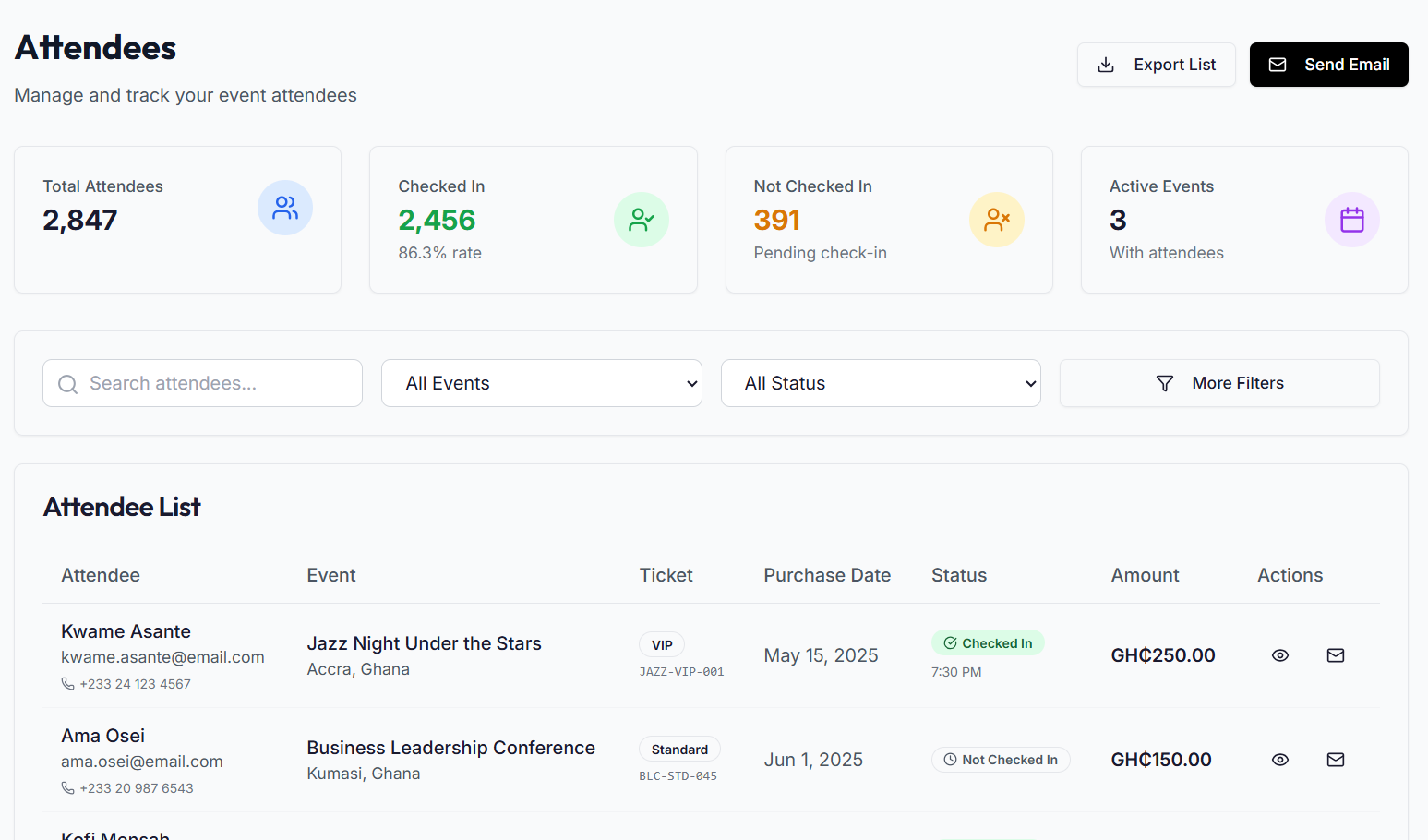Click the Total Attendees people icon
This screenshot has width=1428, height=840.
coord(285,208)
